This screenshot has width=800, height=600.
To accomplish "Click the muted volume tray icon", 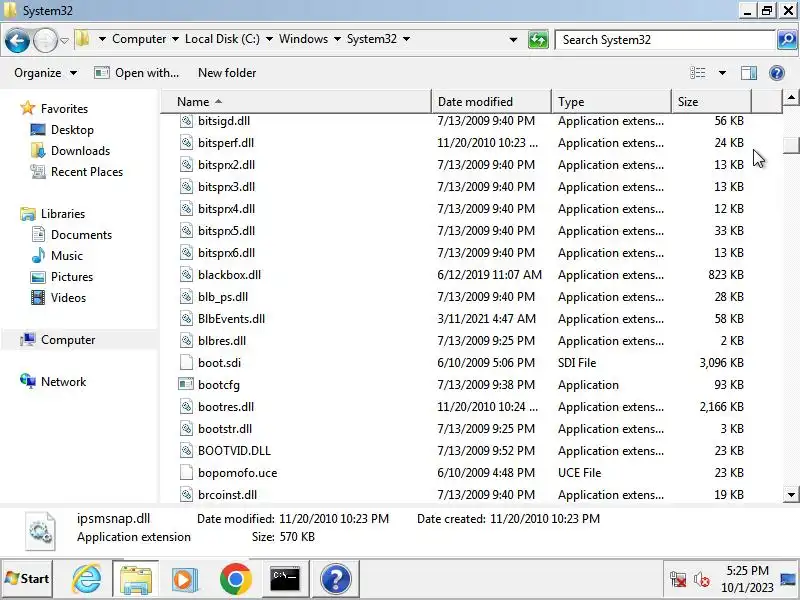I will pyautogui.click(x=702, y=580).
